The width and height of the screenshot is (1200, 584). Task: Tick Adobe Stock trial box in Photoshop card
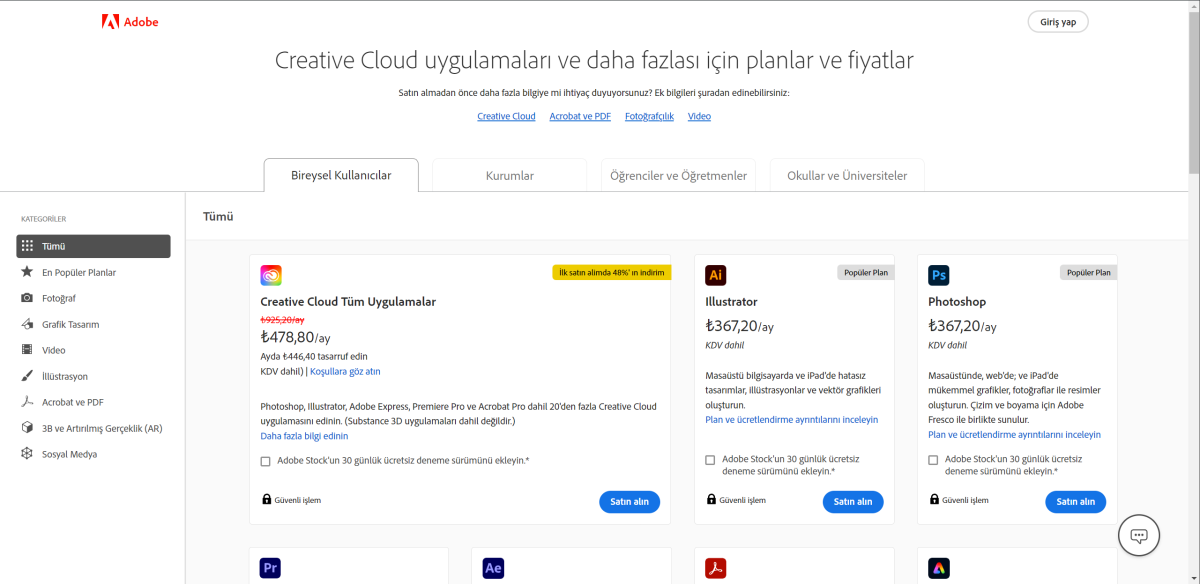[x=933, y=460]
